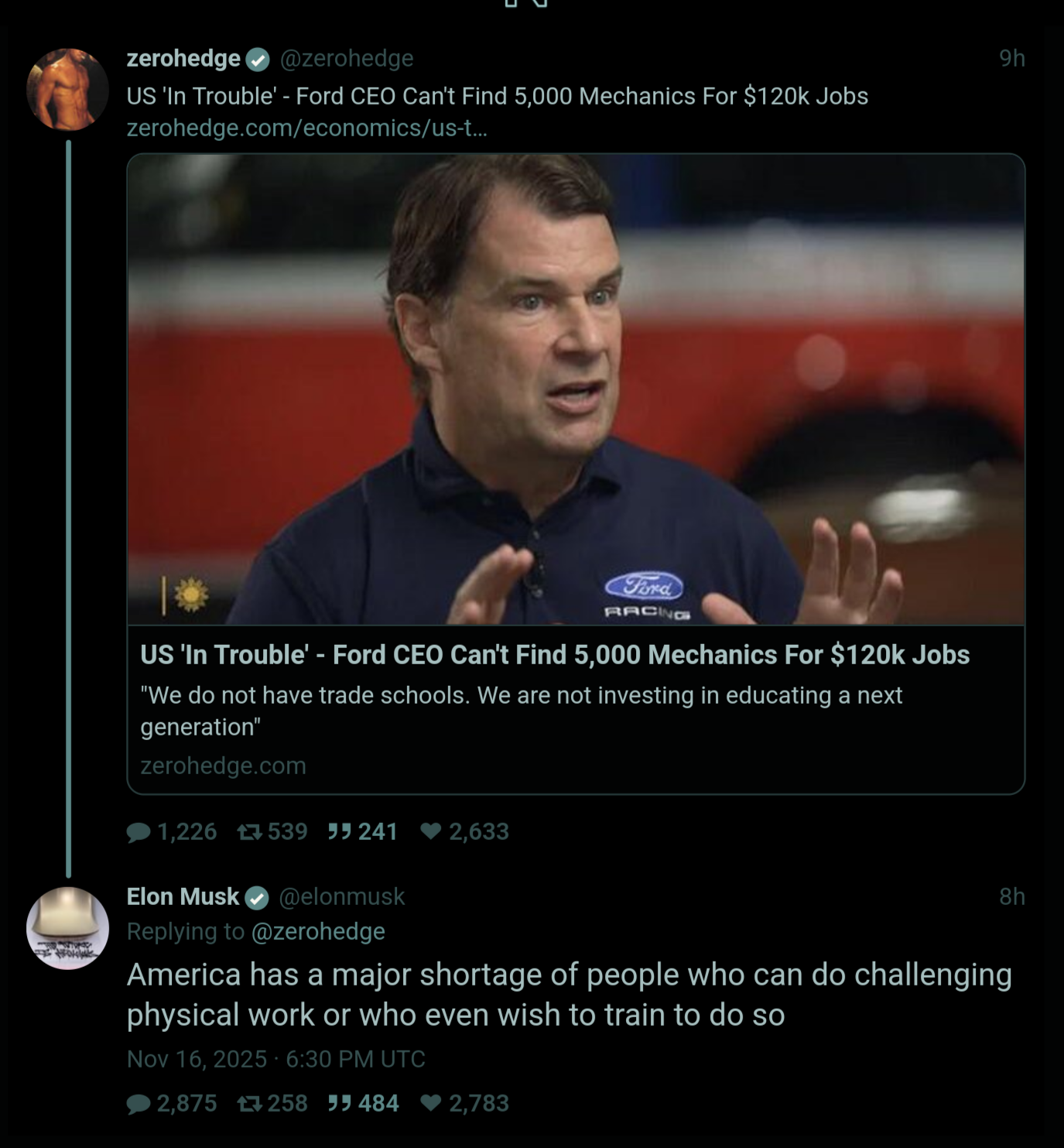This screenshot has height=1148, width=1064.
Task: Open Elon Musk's profile avatar
Action: tap(68, 928)
